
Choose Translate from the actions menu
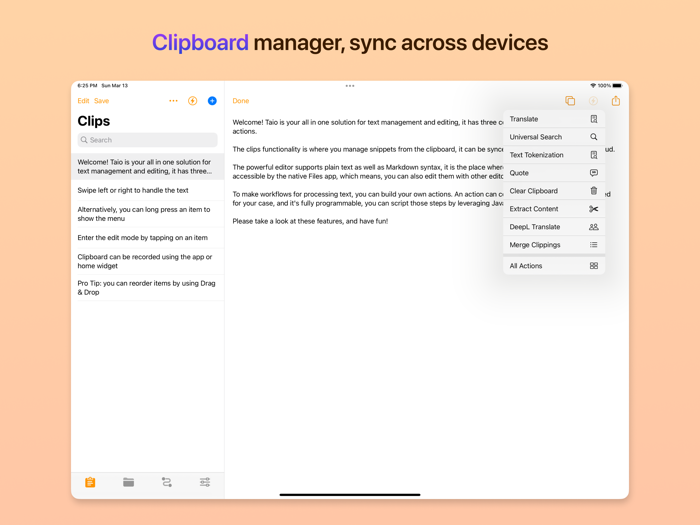554,119
